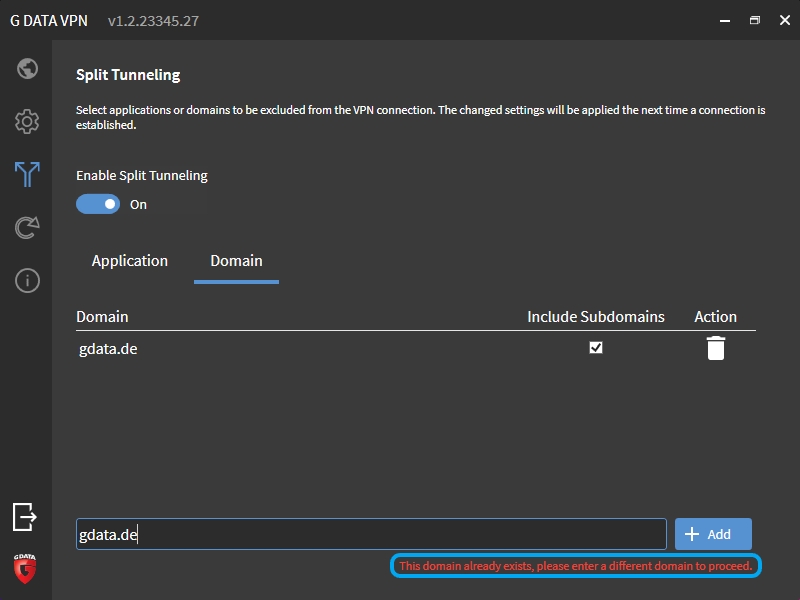The width and height of the screenshot is (800, 600).
Task: Open the globe connection page in sidebar
Action: pyautogui.click(x=27, y=69)
